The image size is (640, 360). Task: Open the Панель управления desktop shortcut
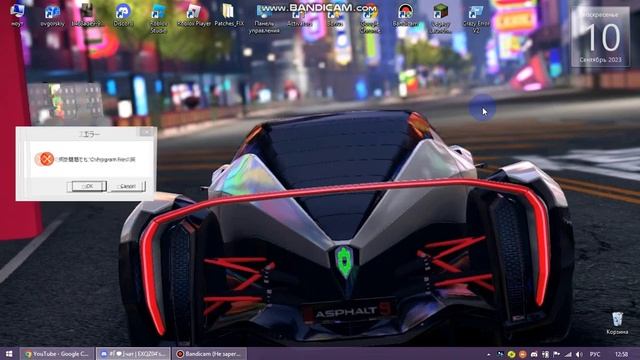[264, 18]
